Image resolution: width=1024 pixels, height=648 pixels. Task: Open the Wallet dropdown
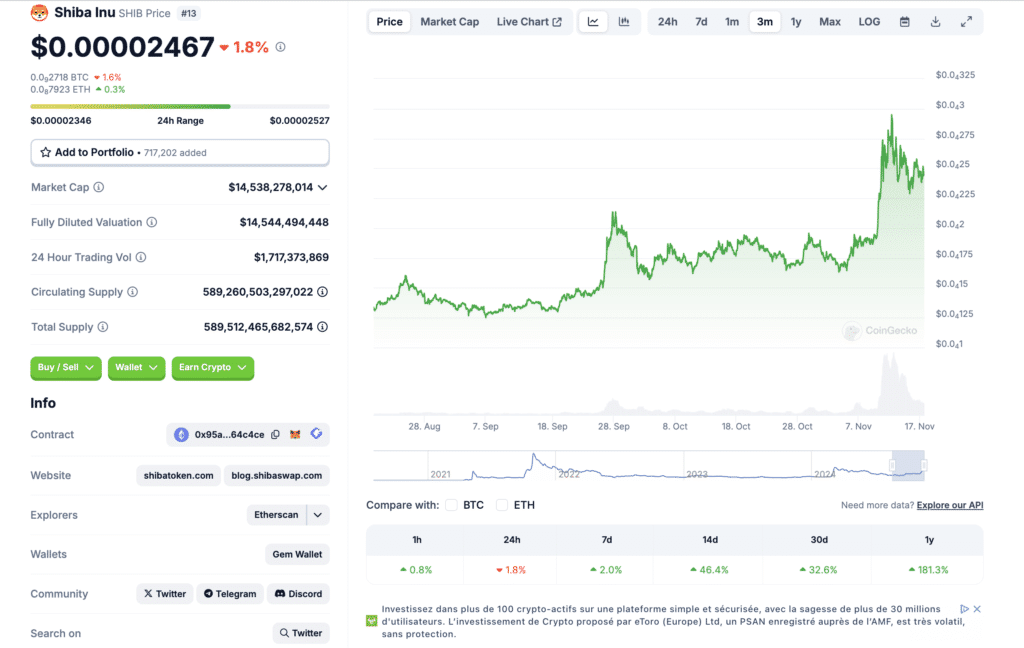(x=136, y=368)
